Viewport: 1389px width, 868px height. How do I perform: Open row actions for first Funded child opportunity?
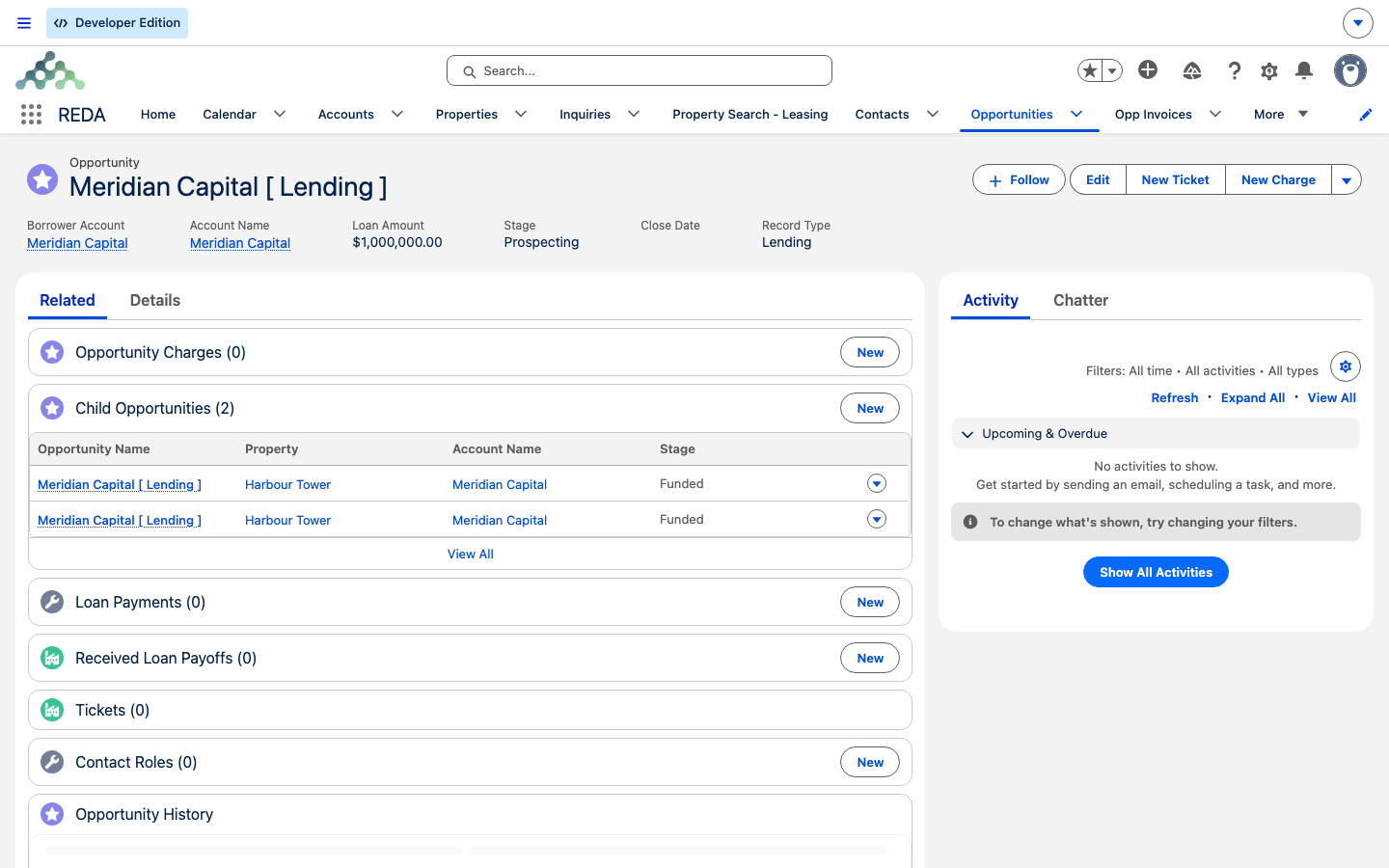tap(877, 483)
